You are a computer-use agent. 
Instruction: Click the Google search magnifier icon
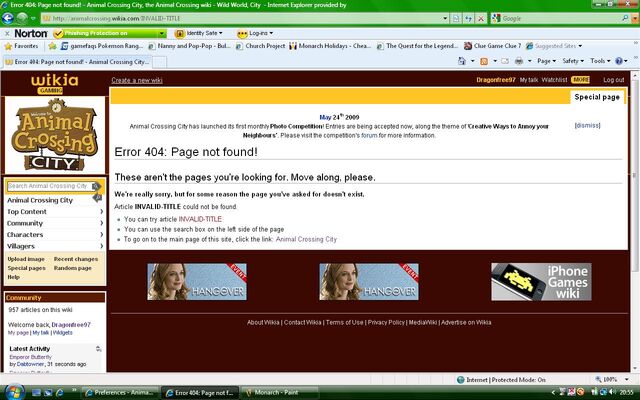(x=625, y=18)
